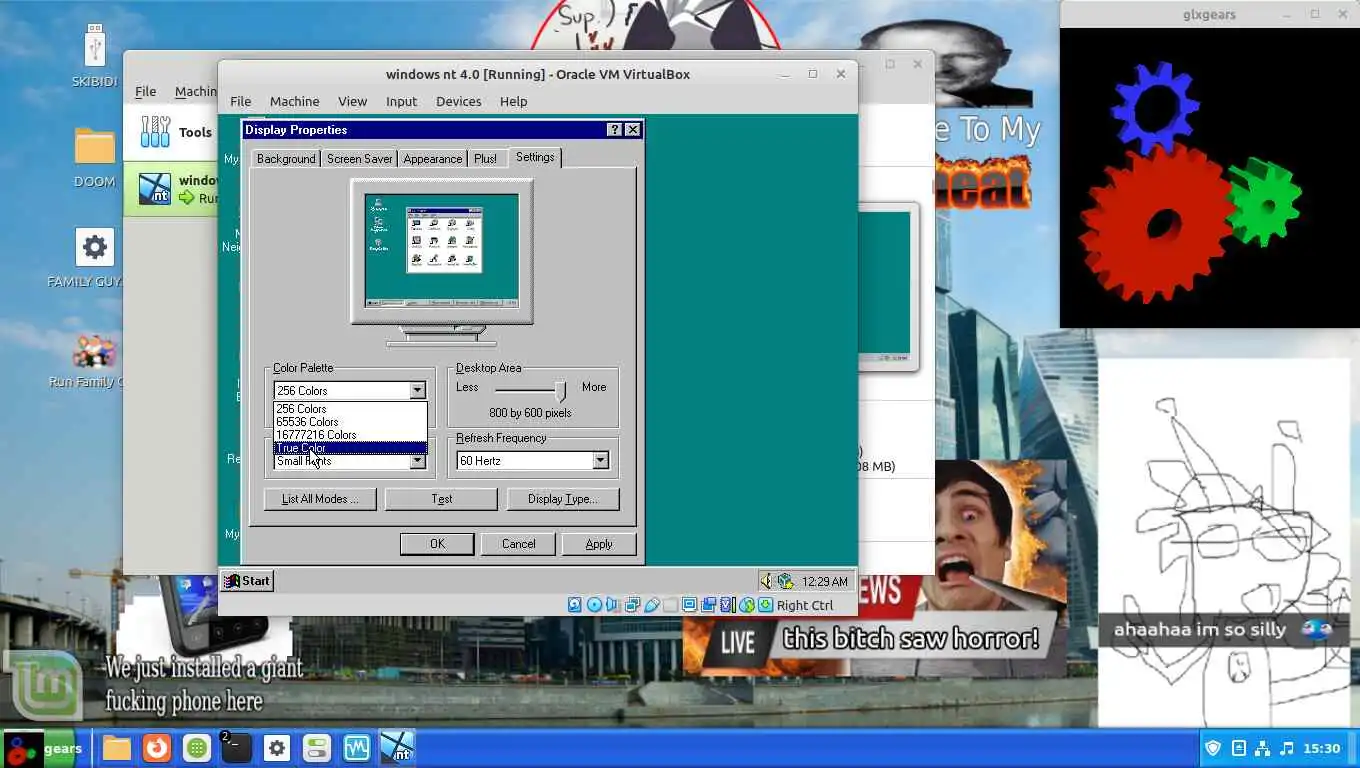
Task: Click the hard disk activity icon in VirtualBox status bar
Action: [575, 605]
